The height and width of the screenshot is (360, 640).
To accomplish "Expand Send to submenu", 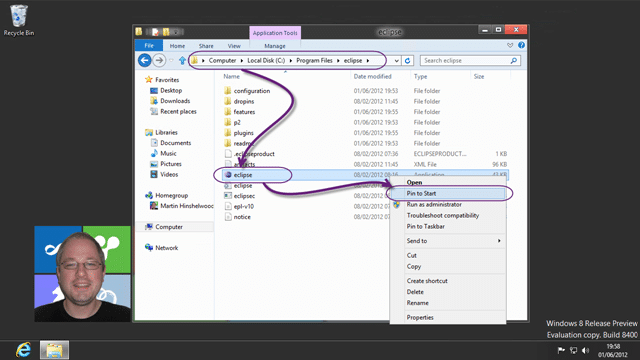I will (448, 241).
